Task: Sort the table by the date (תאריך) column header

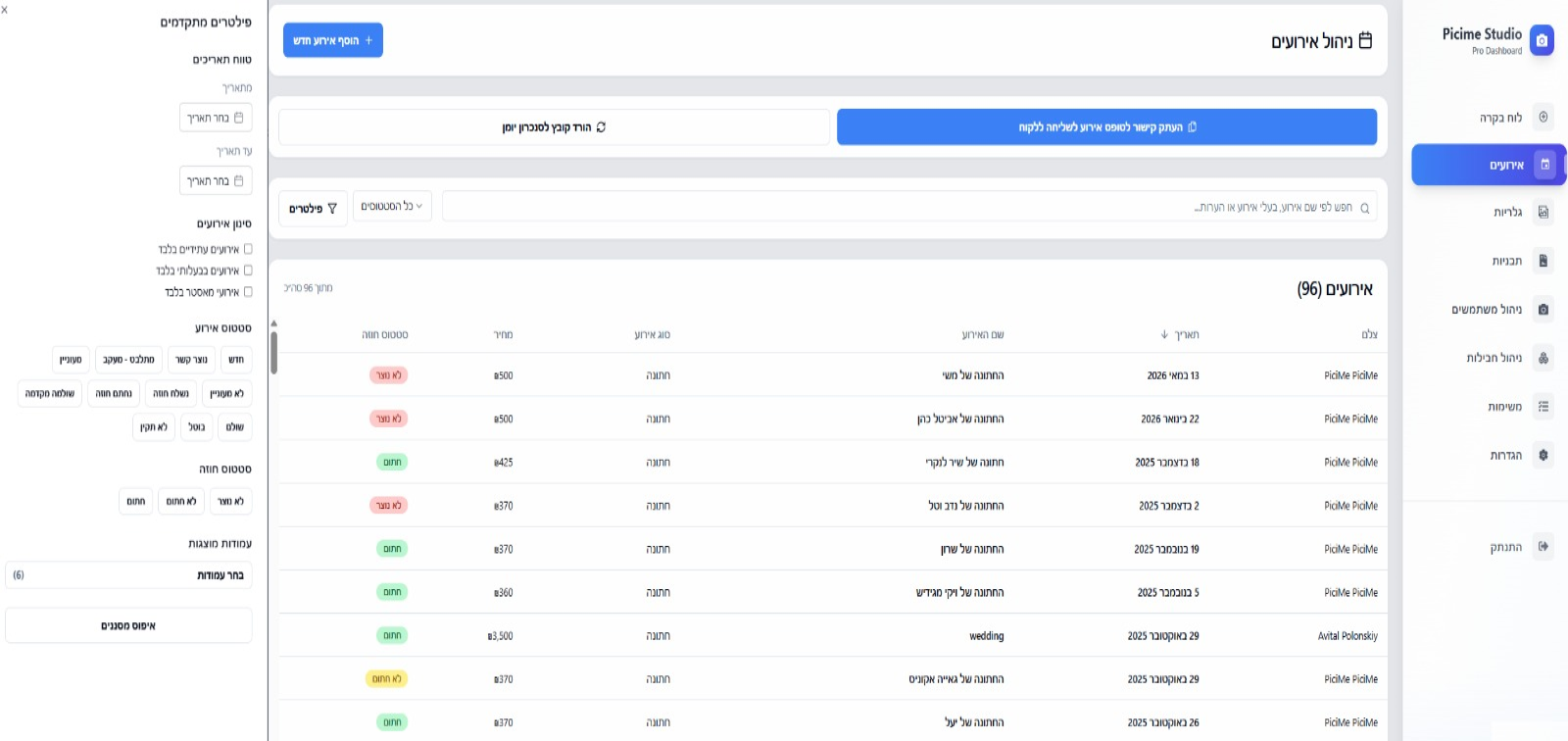Action: click(x=1180, y=335)
